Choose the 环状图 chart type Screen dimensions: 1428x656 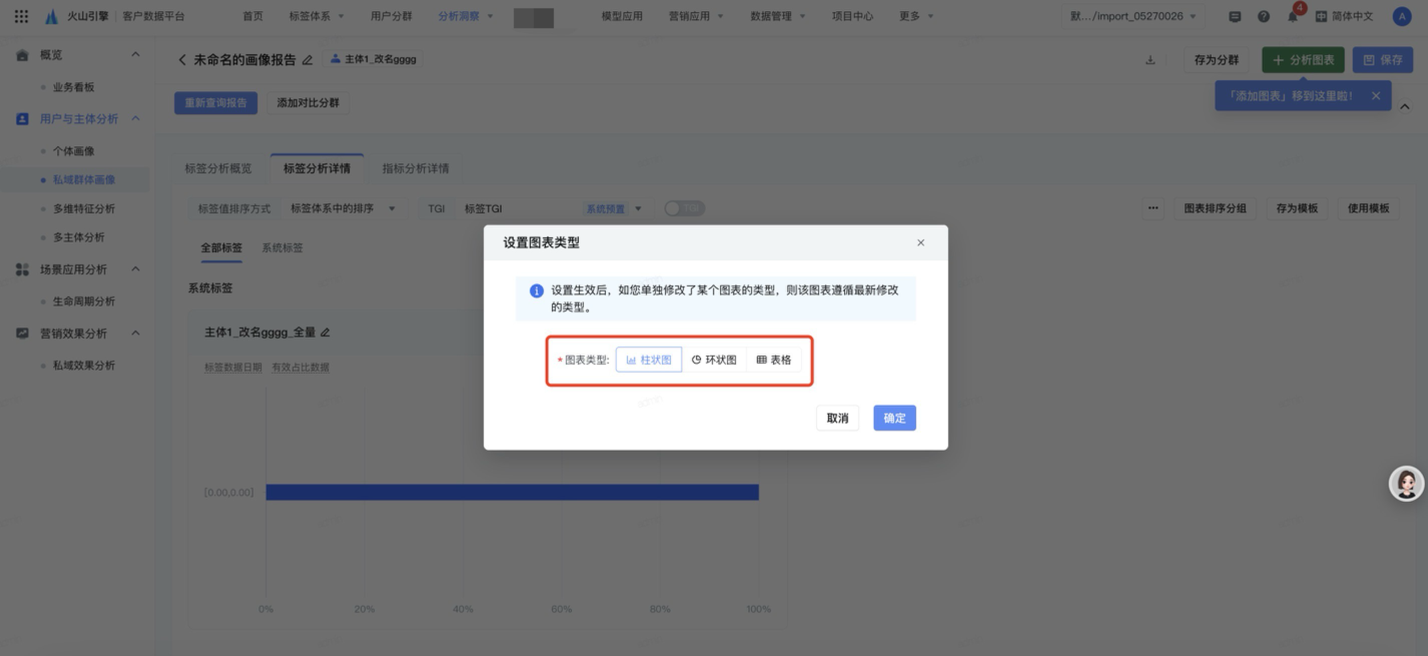click(x=714, y=360)
